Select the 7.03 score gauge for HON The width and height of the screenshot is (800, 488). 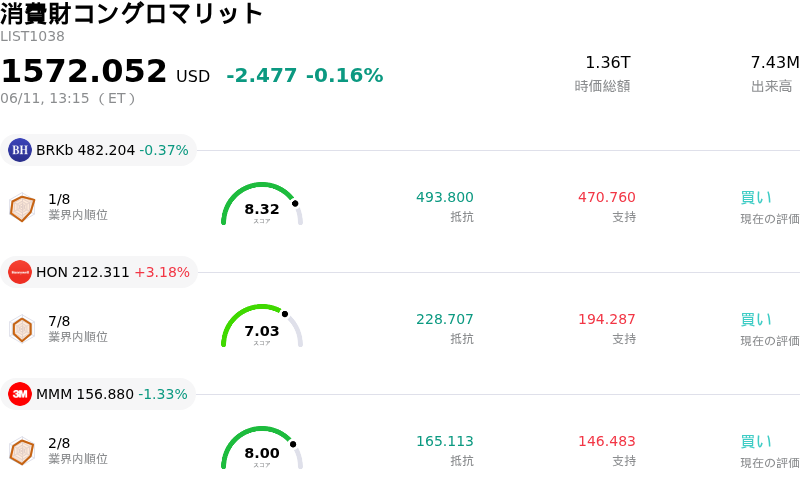(262, 326)
